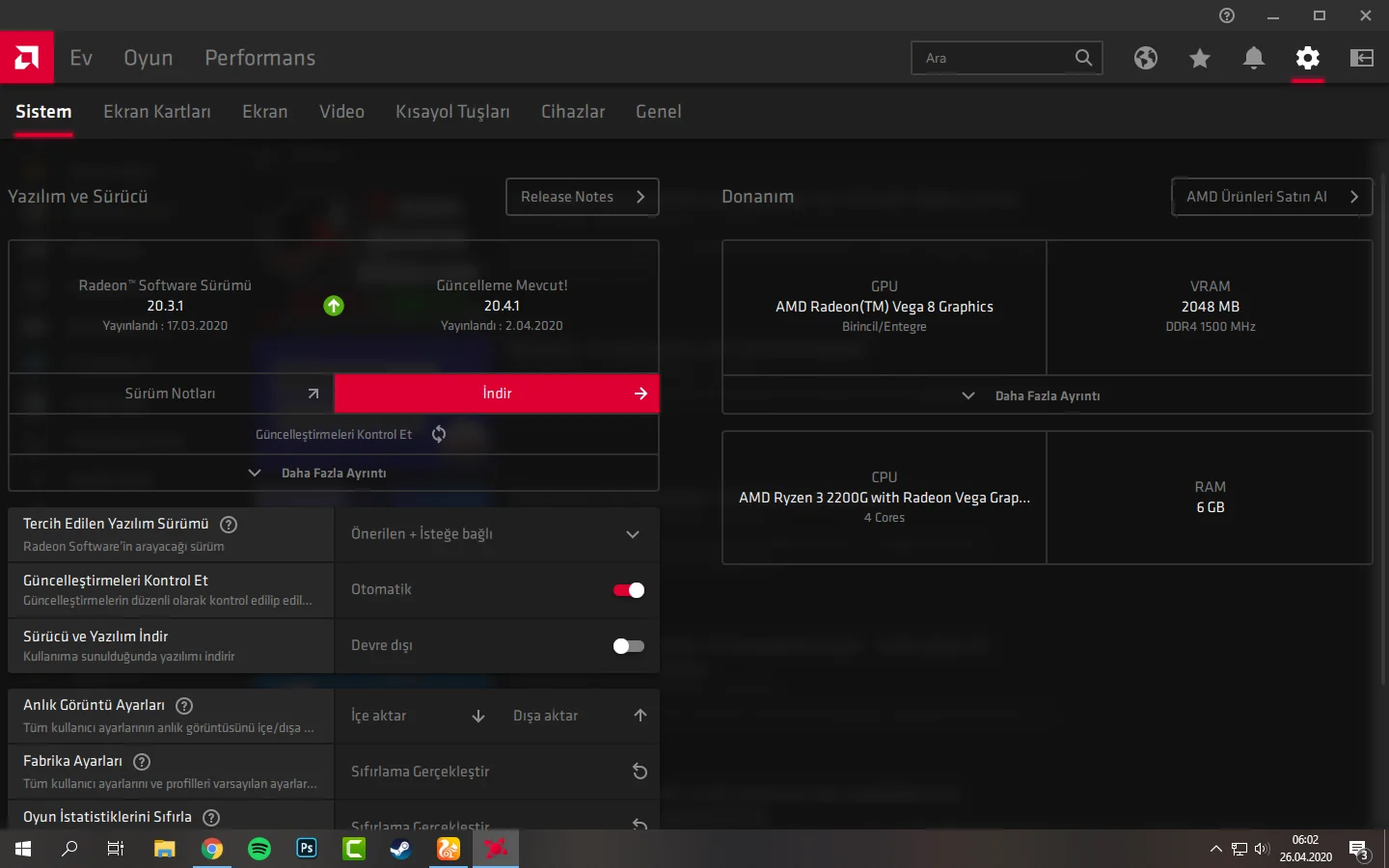Image resolution: width=1389 pixels, height=868 pixels.
Task: Expand Daha Fazla Ayrıntı under software section
Action: coord(333,473)
